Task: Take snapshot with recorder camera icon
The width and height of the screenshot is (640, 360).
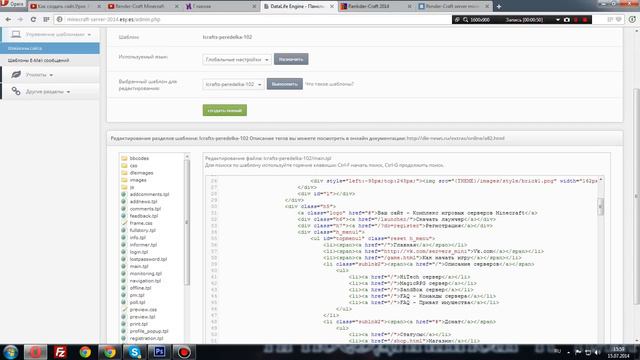Action: coord(567,20)
